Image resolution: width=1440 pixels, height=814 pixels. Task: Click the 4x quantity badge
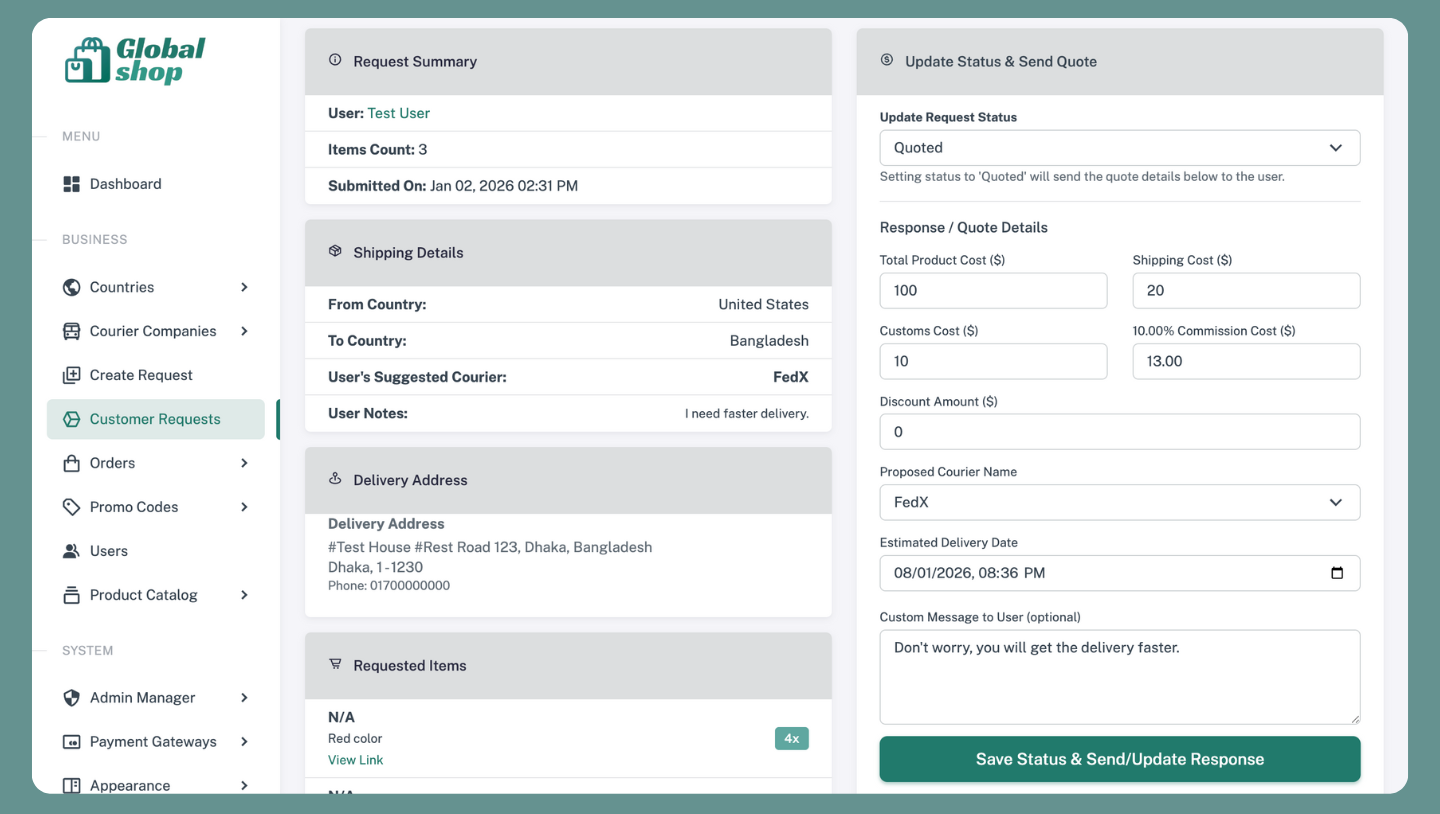tap(792, 738)
